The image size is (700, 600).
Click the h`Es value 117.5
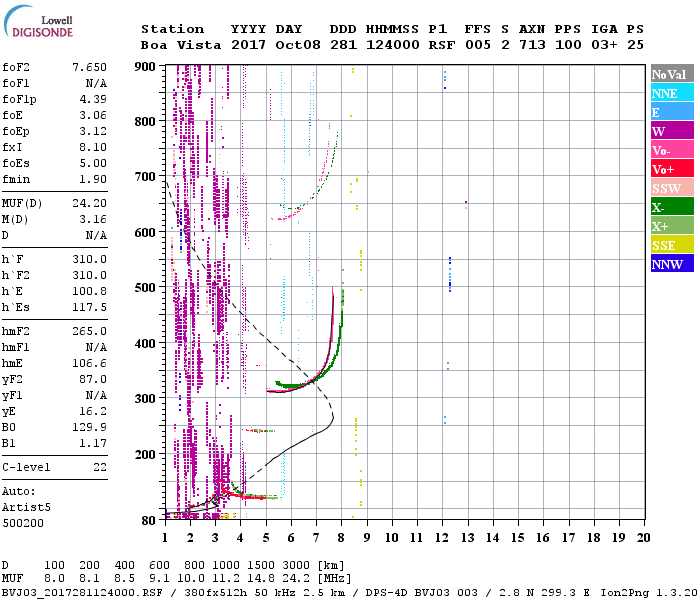click(x=89, y=307)
